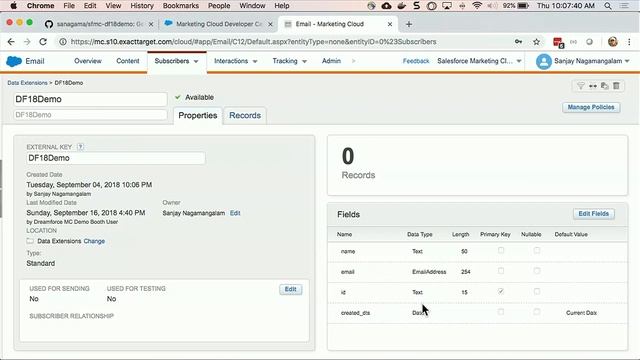The image size is (640, 360).
Task: Open the Admin menu item
Action: pos(331,61)
